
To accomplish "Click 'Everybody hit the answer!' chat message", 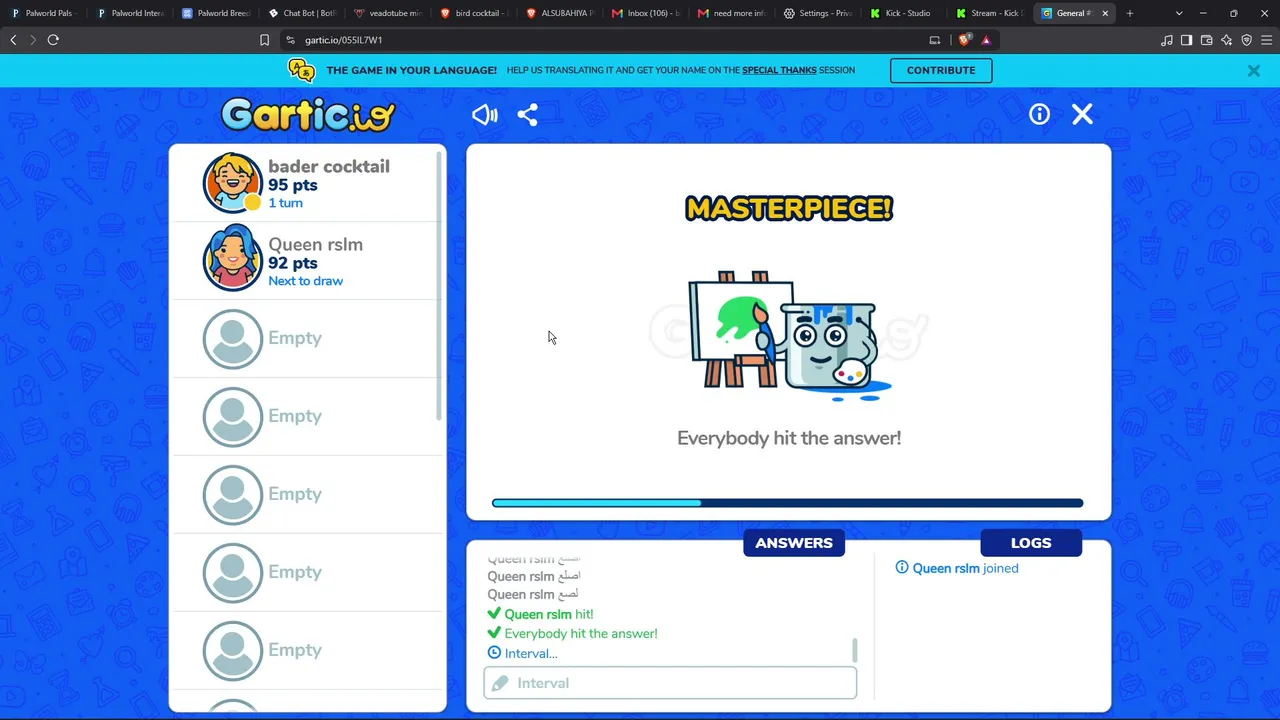I will (572, 633).
